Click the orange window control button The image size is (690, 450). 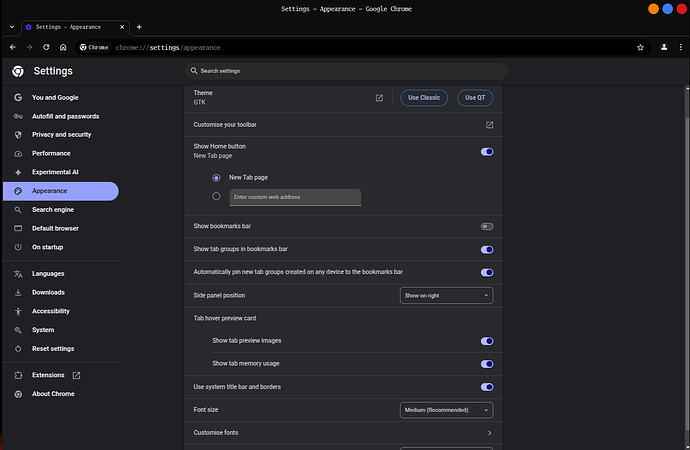tap(653, 9)
